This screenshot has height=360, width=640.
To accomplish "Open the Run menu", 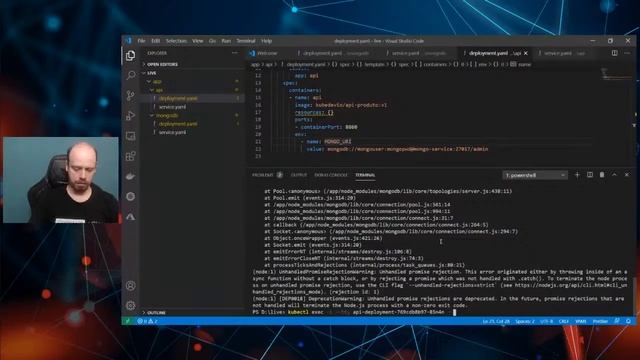I will (x=226, y=41).
